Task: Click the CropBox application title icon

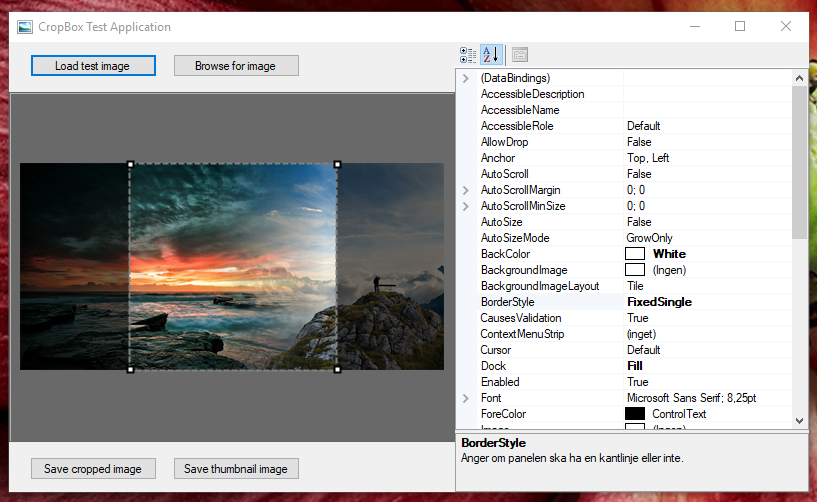Action: click(x=25, y=27)
